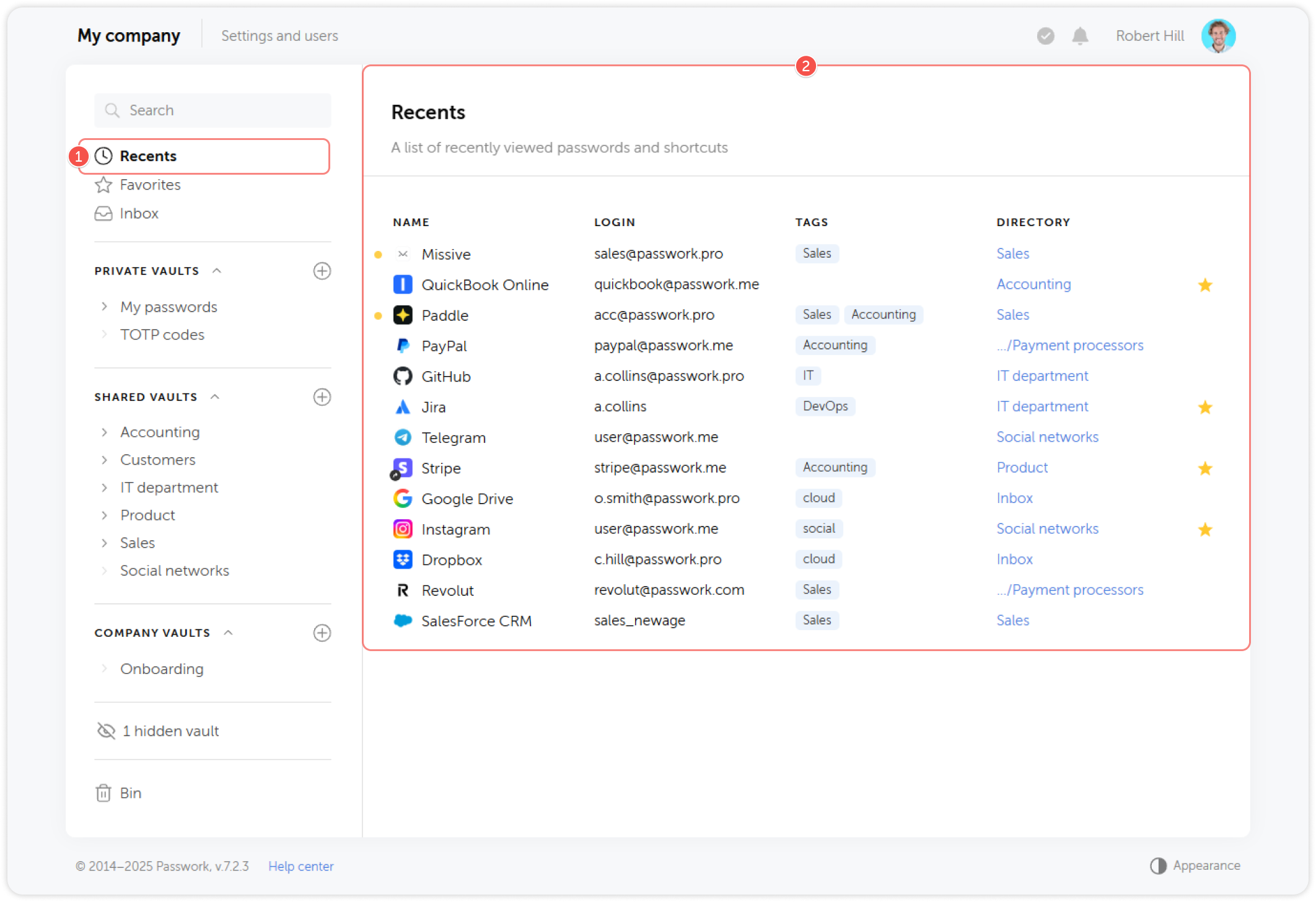The width and height of the screenshot is (1316, 902).
Task: Expand the IT department vault tree
Action: pos(104,488)
